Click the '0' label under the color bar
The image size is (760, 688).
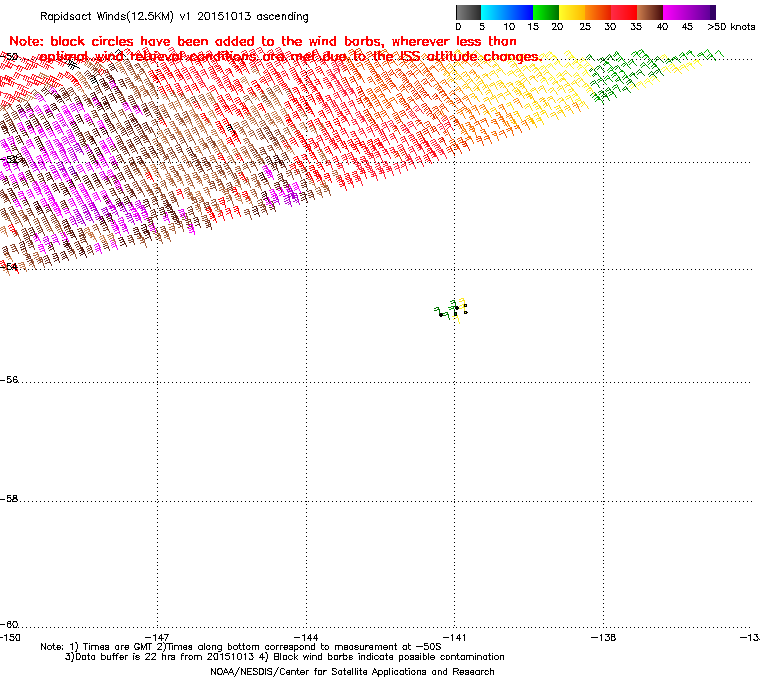tap(459, 27)
